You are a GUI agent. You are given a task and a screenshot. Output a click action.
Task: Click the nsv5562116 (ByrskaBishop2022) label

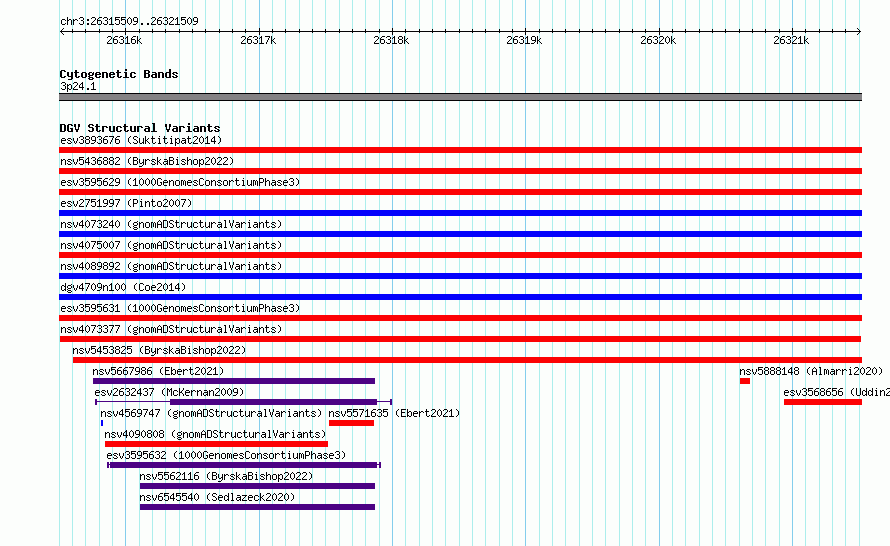(226, 476)
